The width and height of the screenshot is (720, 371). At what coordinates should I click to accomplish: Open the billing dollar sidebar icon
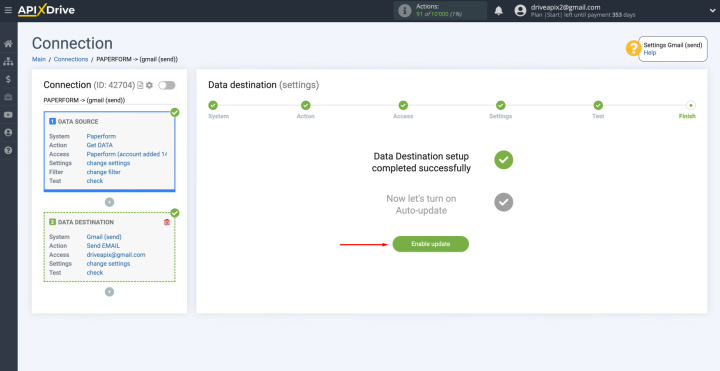tap(8, 79)
